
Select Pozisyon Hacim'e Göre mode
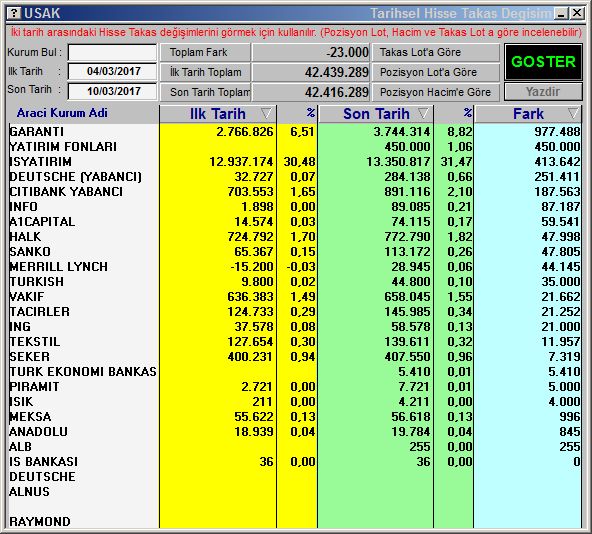pyautogui.click(x=436, y=92)
